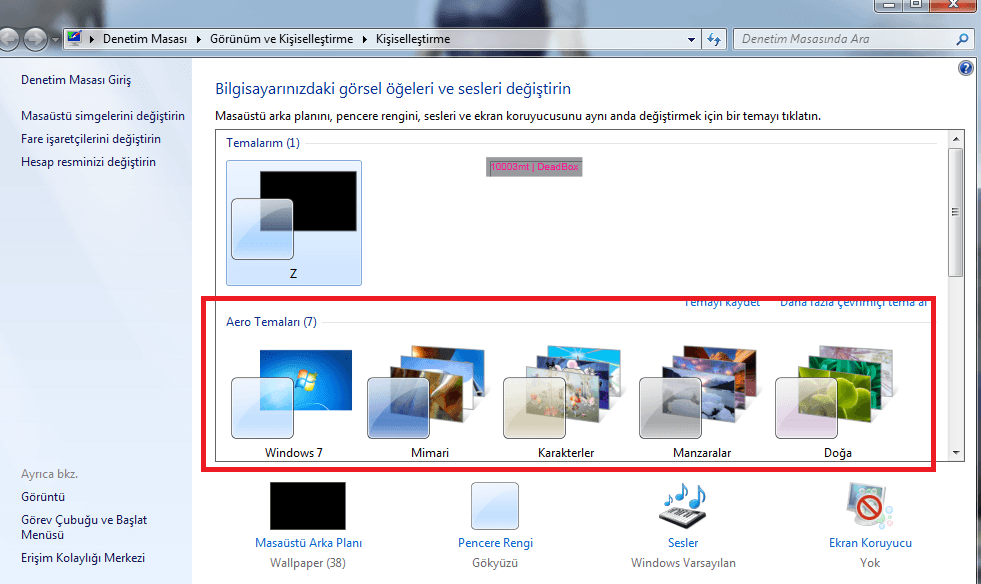This screenshot has height=584, width=981.
Task: Click Pencere Rengi link text
Action: click(496, 543)
